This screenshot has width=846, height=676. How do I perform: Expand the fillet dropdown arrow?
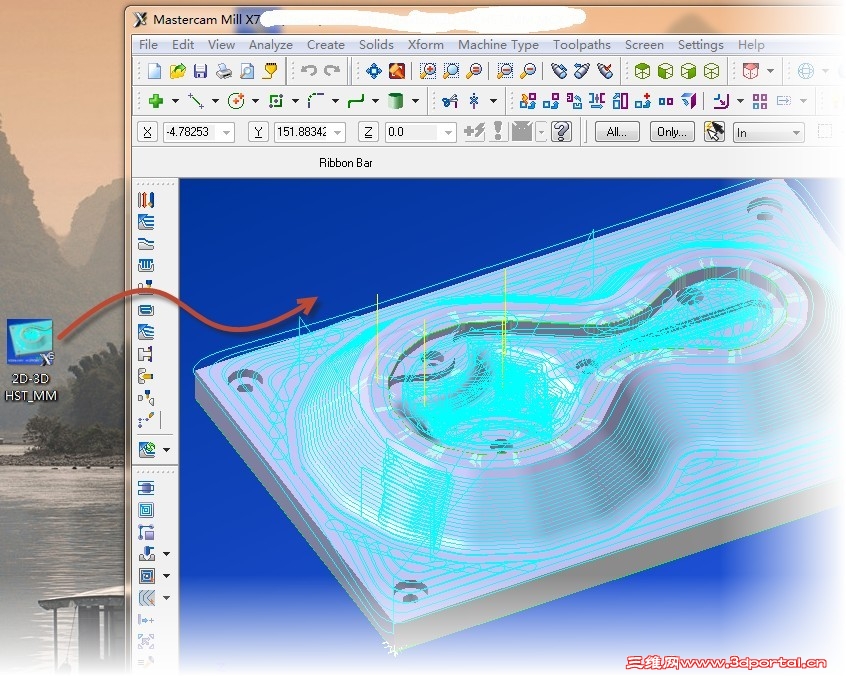[335, 101]
